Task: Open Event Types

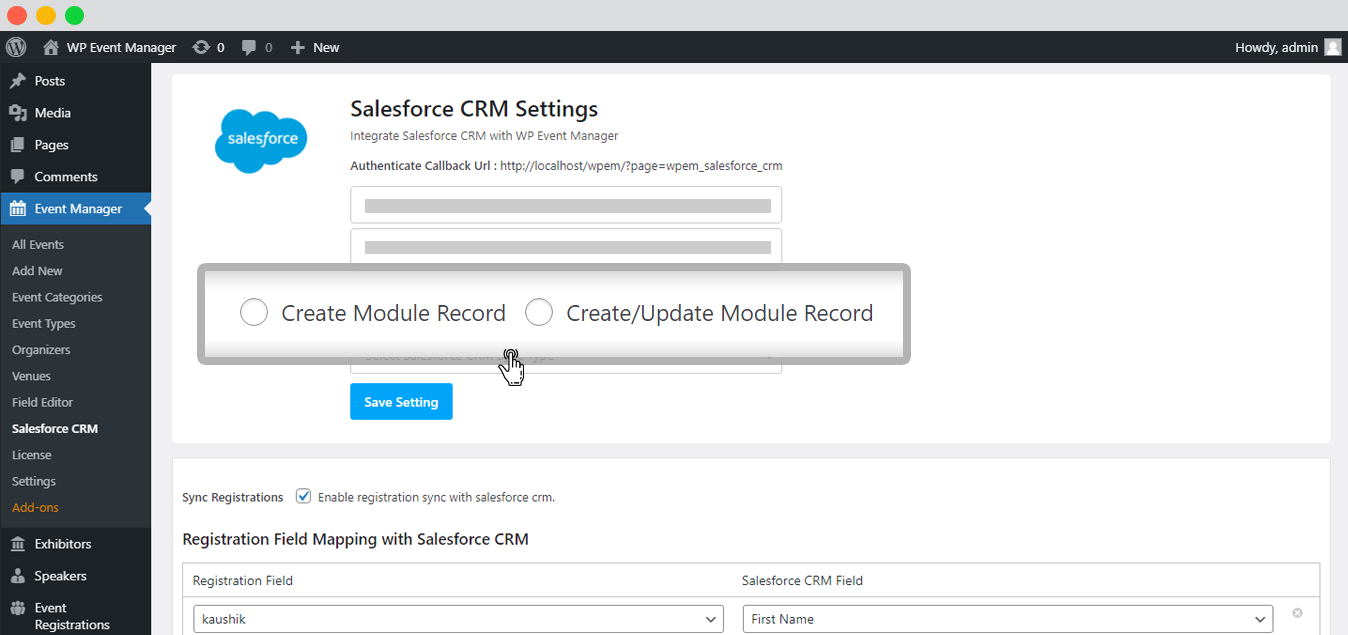Action: (44, 324)
